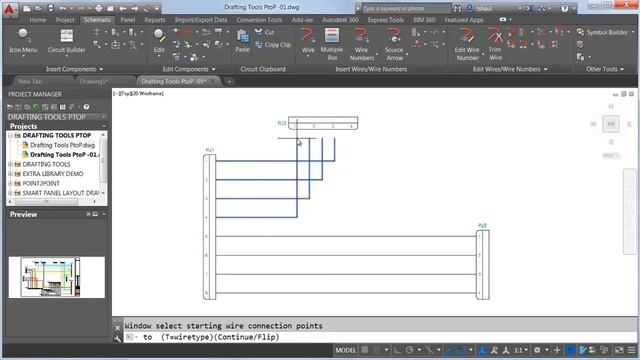
Task: Click the Help question mark icon
Action: coord(564,8)
